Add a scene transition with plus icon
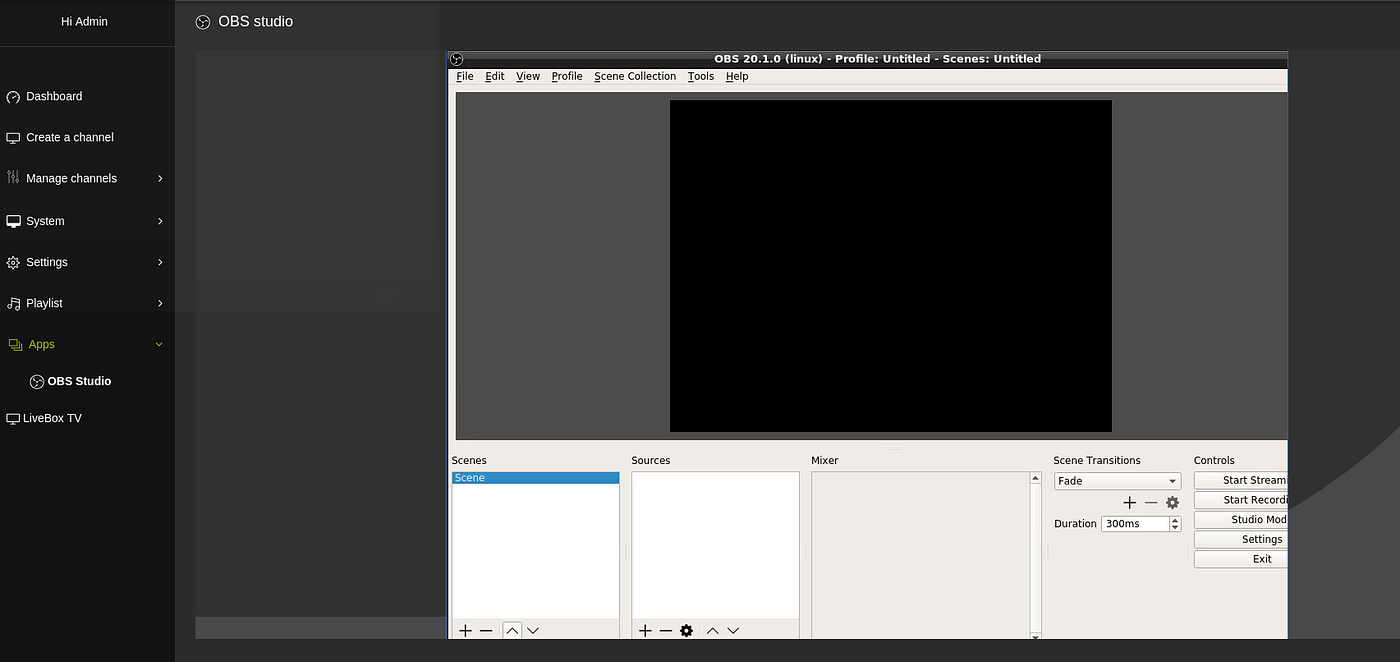The image size is (1400, 662). click(x=1130, y=503)
